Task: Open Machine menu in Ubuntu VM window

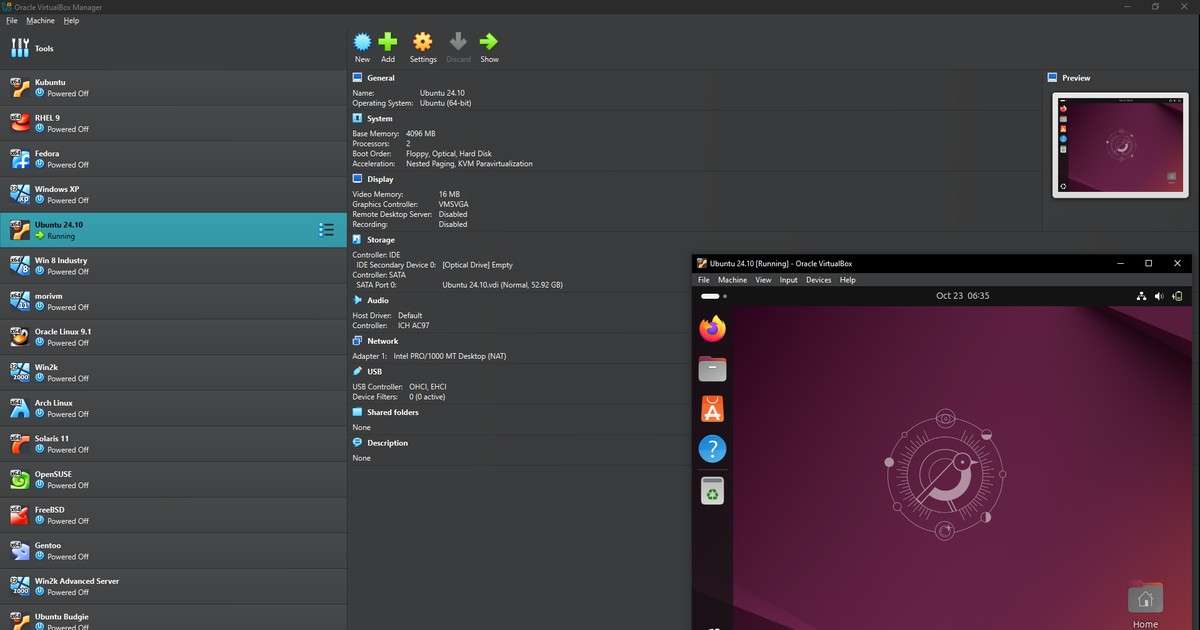Action: tap(732, 280)
